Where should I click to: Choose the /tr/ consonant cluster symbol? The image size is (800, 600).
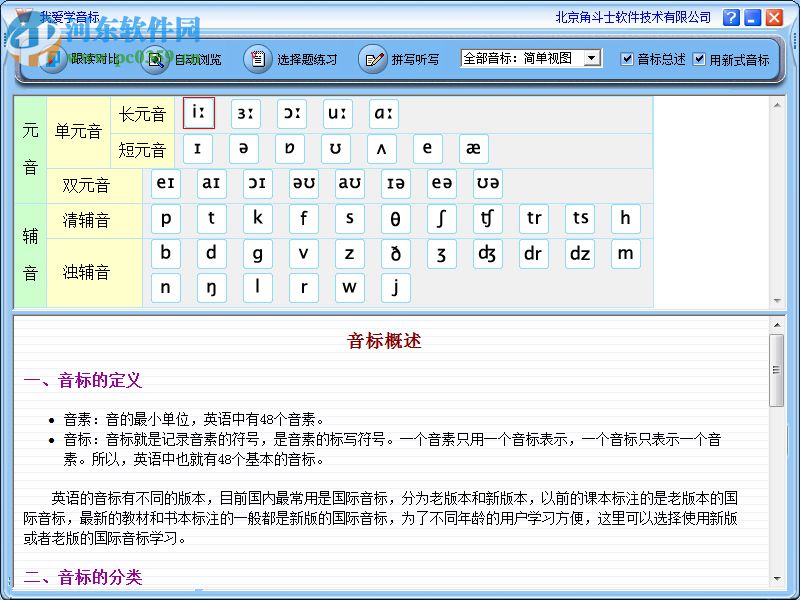coord(533,219)
